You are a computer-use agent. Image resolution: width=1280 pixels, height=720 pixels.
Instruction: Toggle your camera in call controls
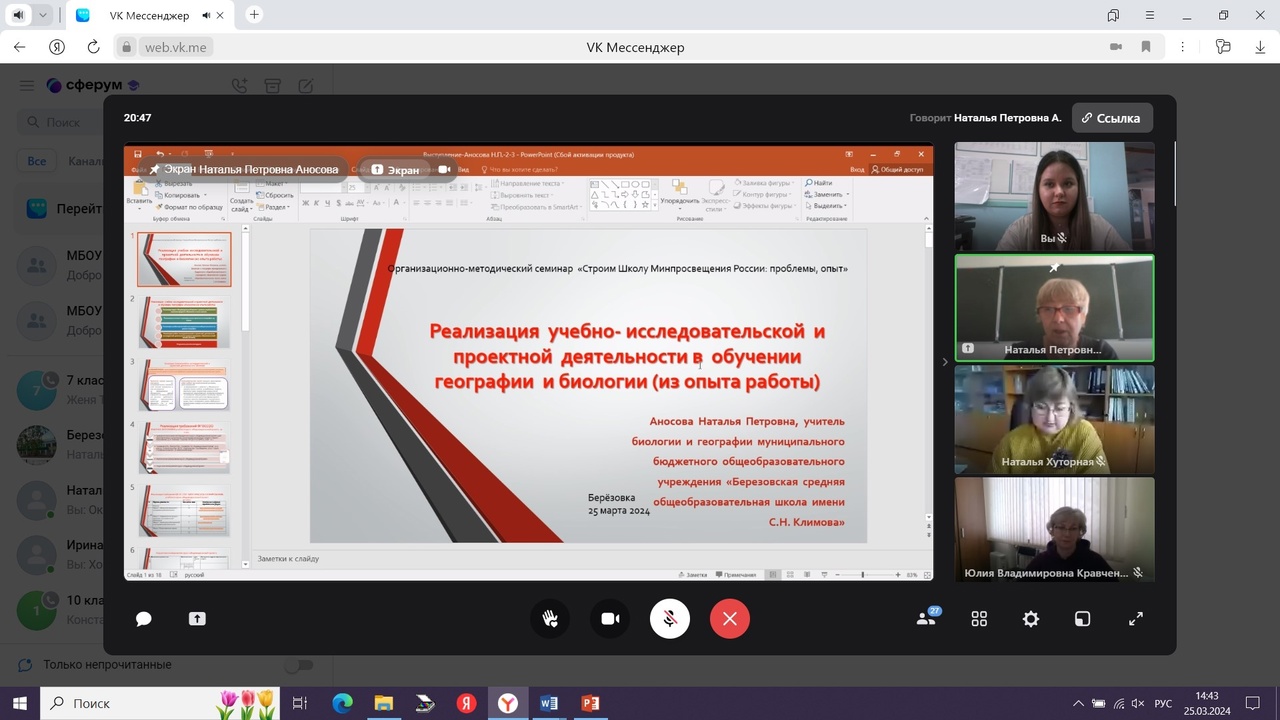click(x=610, y=619)
